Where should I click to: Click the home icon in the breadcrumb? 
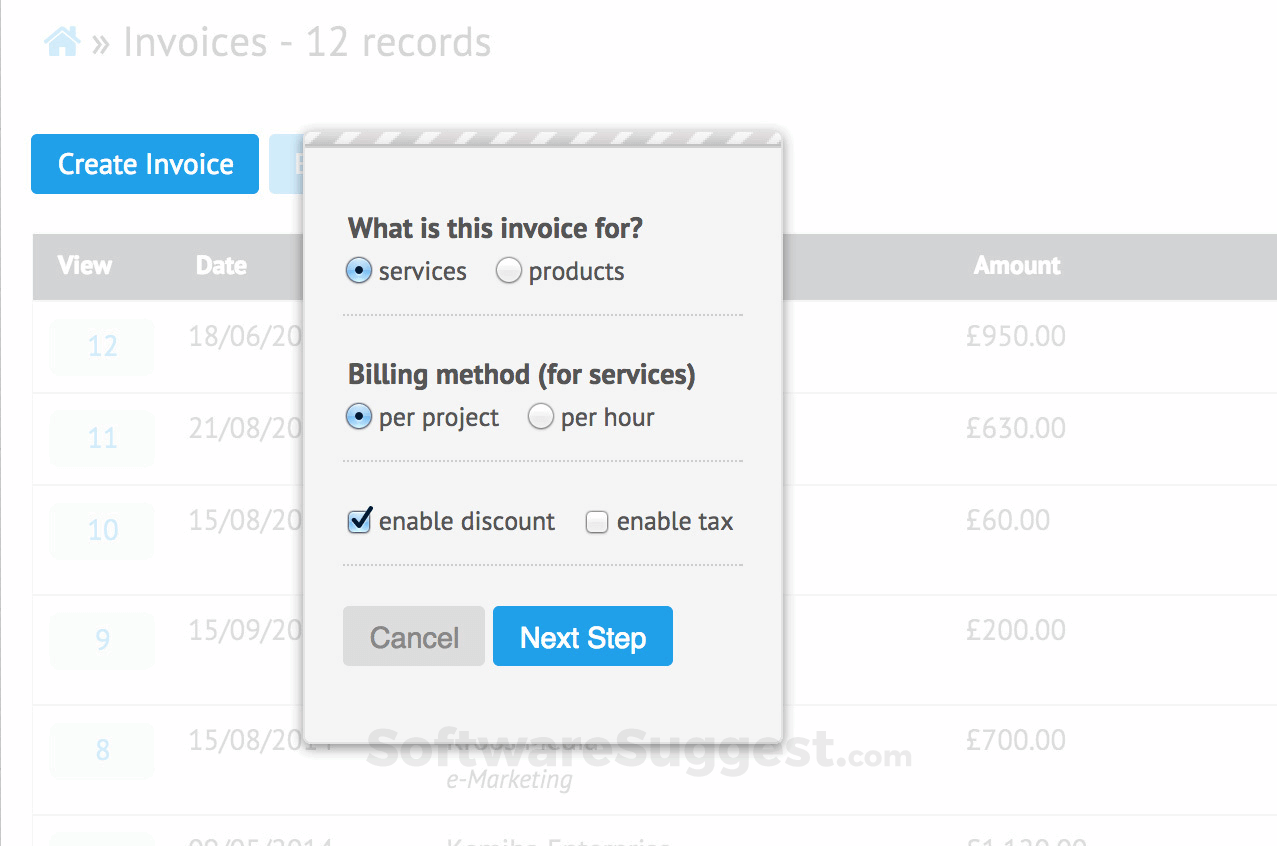pyautogui.click(x=62, y=43)
